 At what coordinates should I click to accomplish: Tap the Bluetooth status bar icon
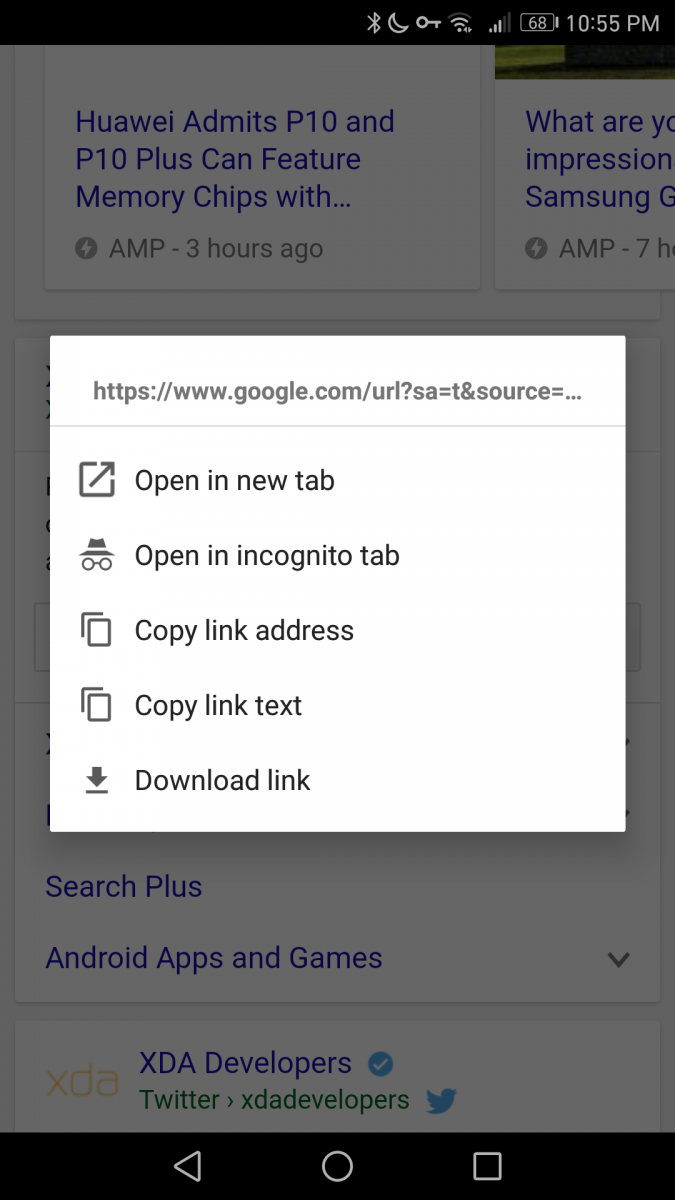coord(373,22)
